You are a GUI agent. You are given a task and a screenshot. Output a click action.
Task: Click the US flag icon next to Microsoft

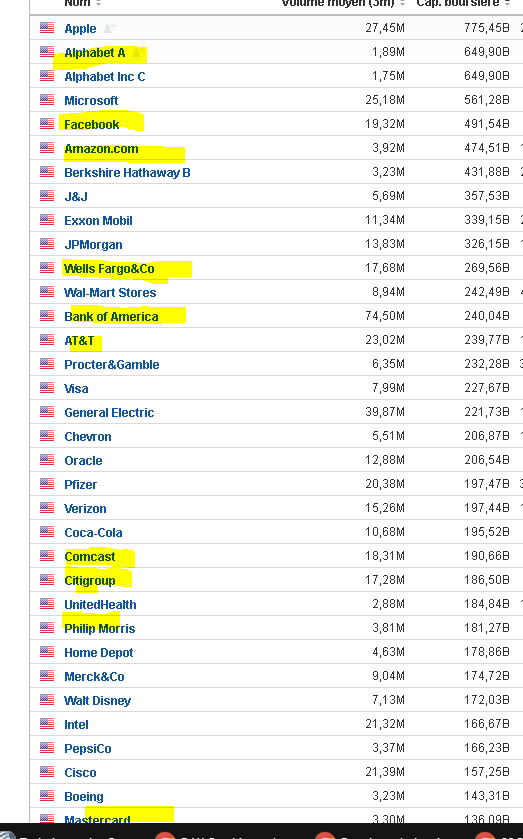[47, 100]
